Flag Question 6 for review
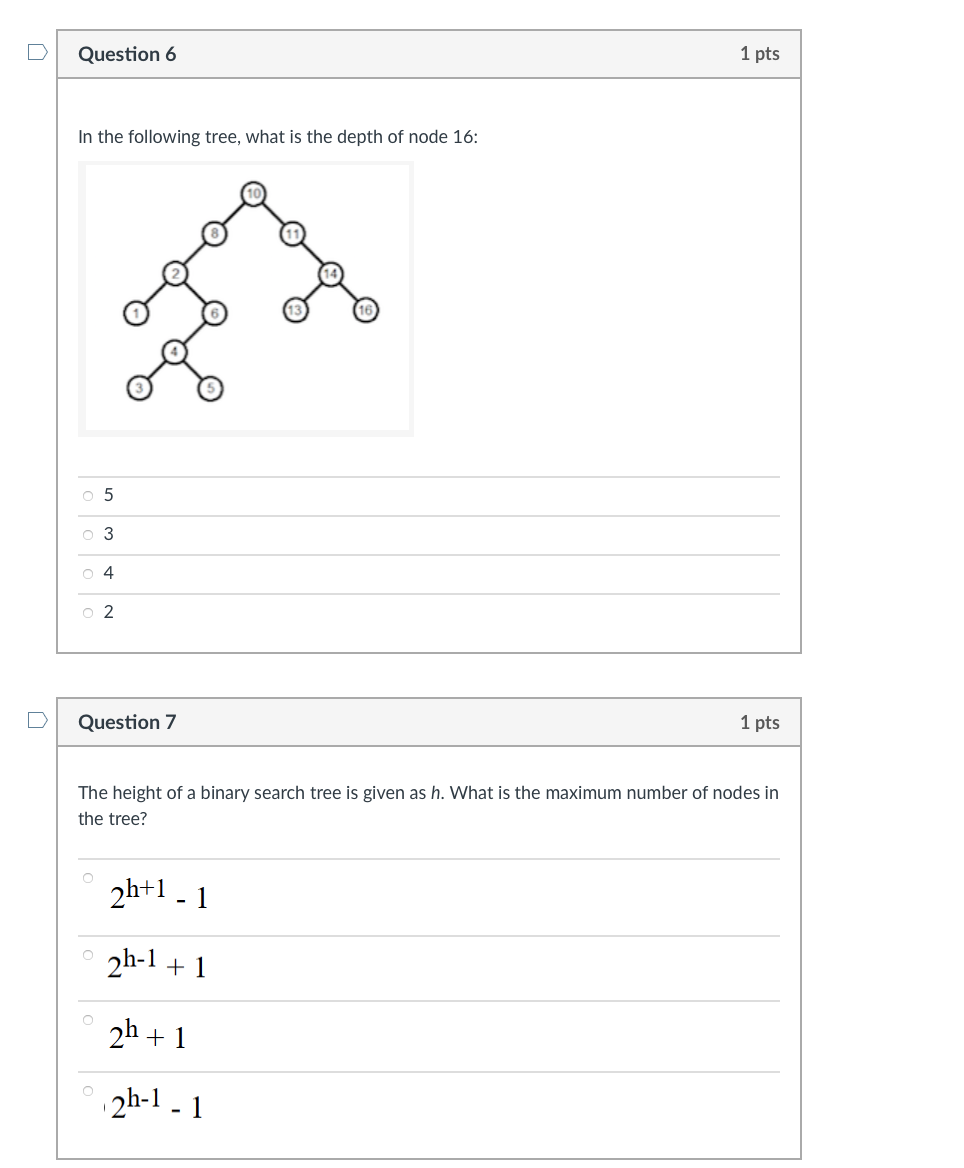This screenshot has width=964, height=1168. [x=36, y=52]
